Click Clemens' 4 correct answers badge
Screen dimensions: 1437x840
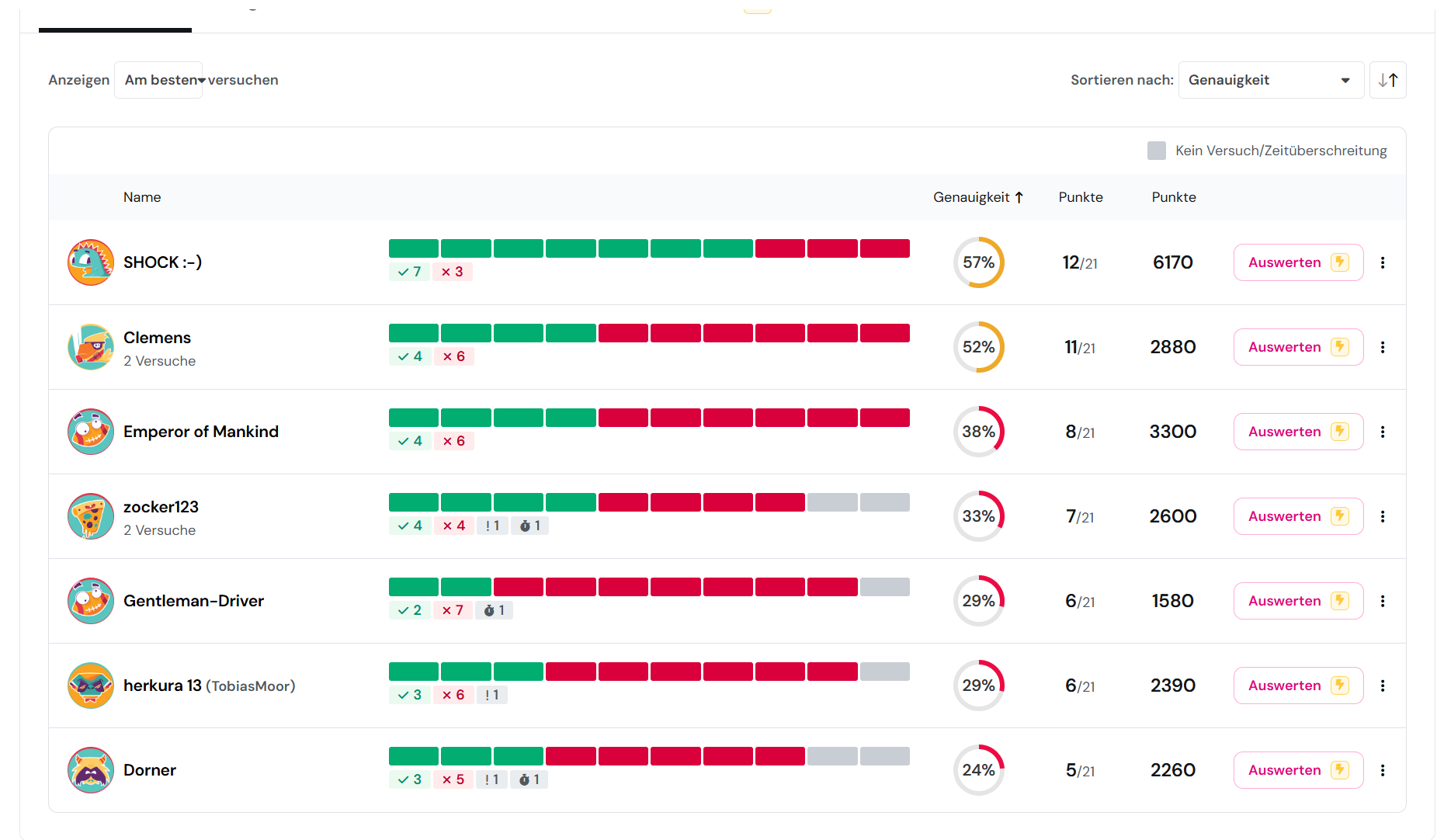tap(409, 356)
